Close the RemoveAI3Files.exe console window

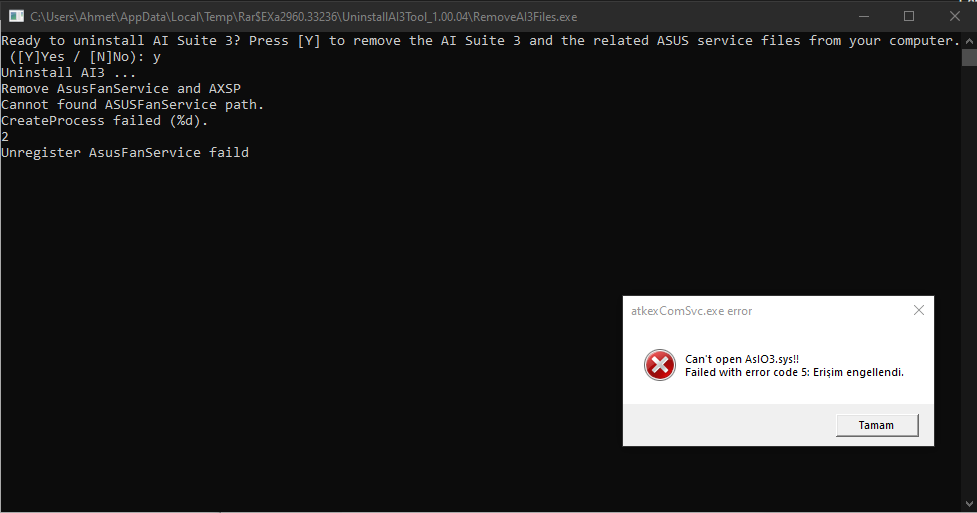[954, 16]
